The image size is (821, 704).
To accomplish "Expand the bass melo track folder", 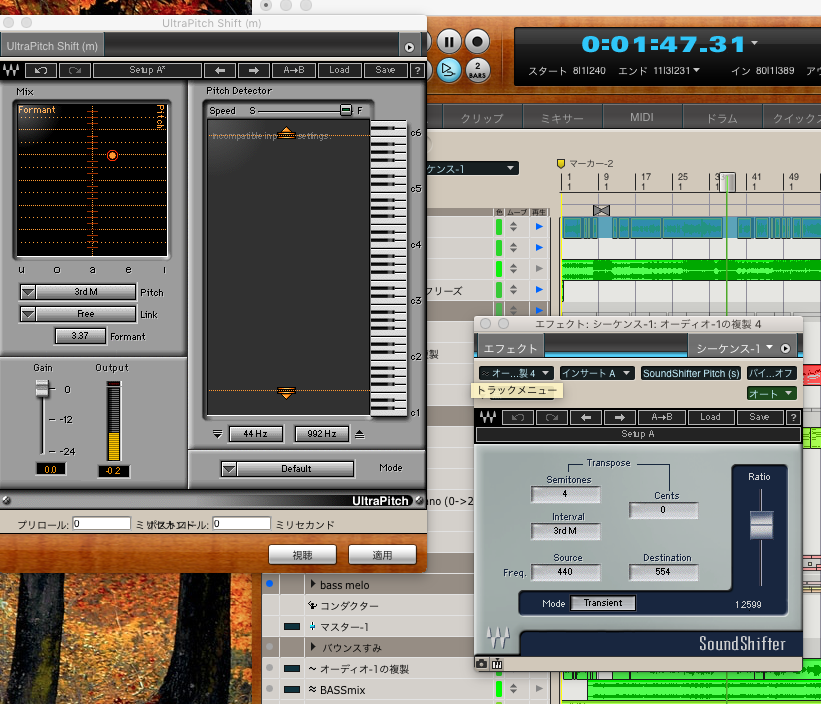I will [x=313, y=584].
